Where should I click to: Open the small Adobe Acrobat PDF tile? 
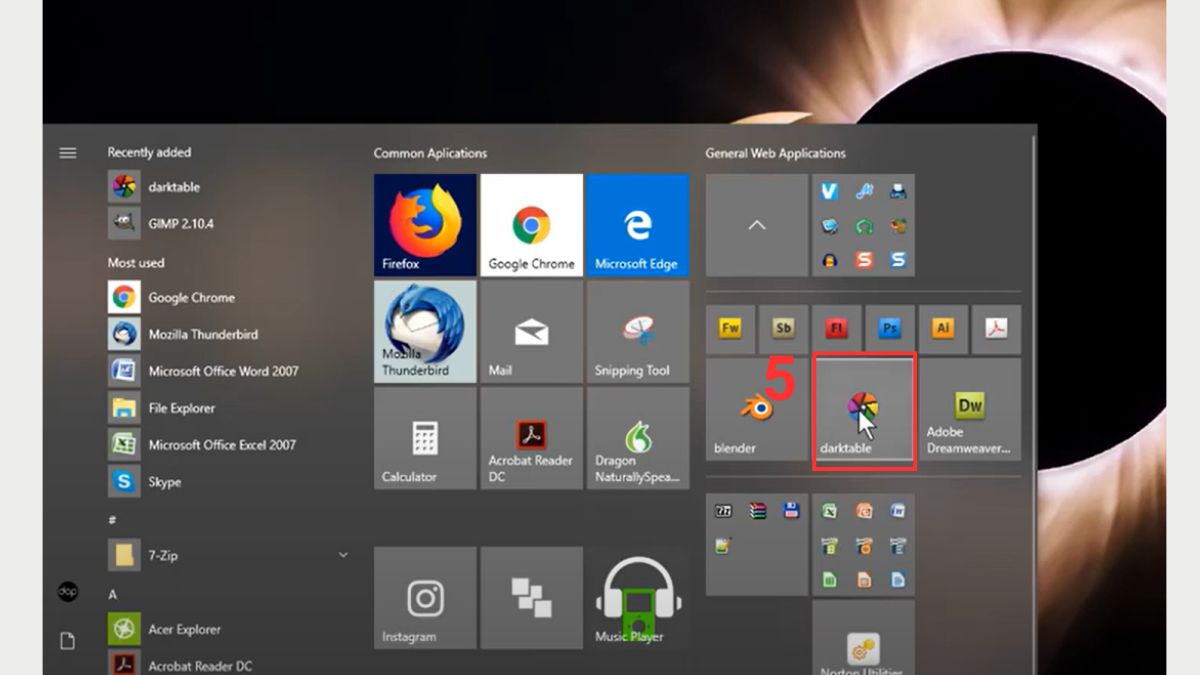(x=996, y=329)
